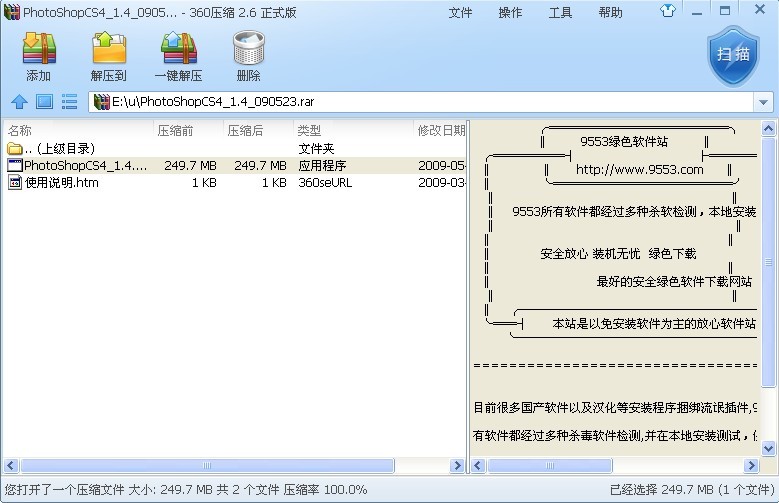Screen dimensions: 779x503
Task: Click the comment pane right scroll arrow
Action: [x=751, y=466]
